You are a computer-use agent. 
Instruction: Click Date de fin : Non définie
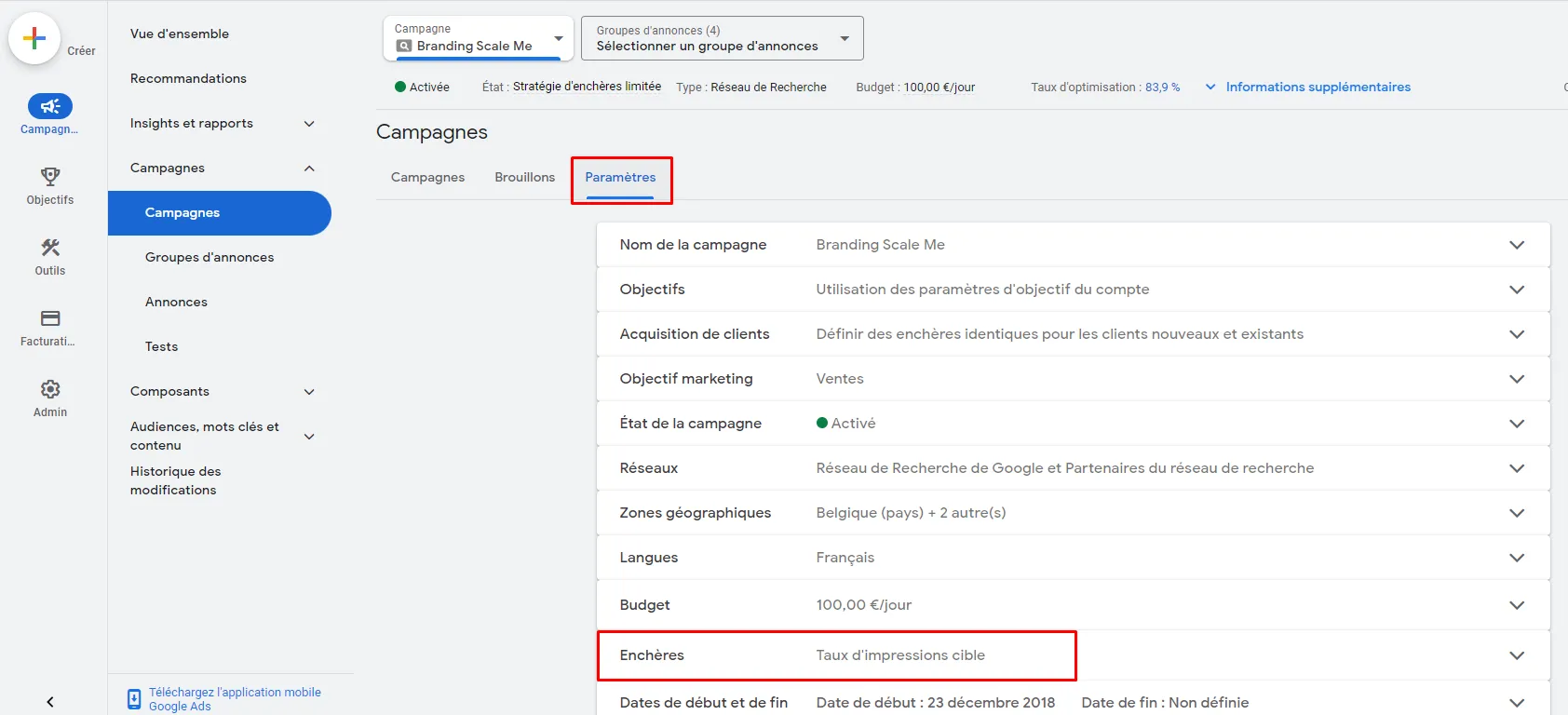[x=1165, y=703]
